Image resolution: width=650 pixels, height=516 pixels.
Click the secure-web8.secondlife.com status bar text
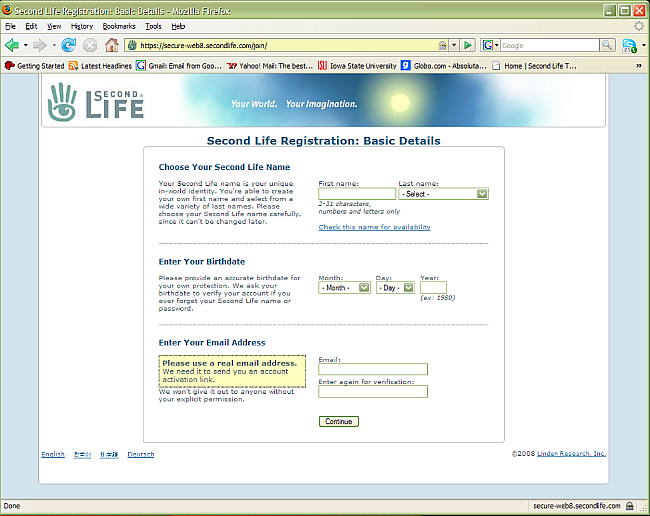point(577,506)
